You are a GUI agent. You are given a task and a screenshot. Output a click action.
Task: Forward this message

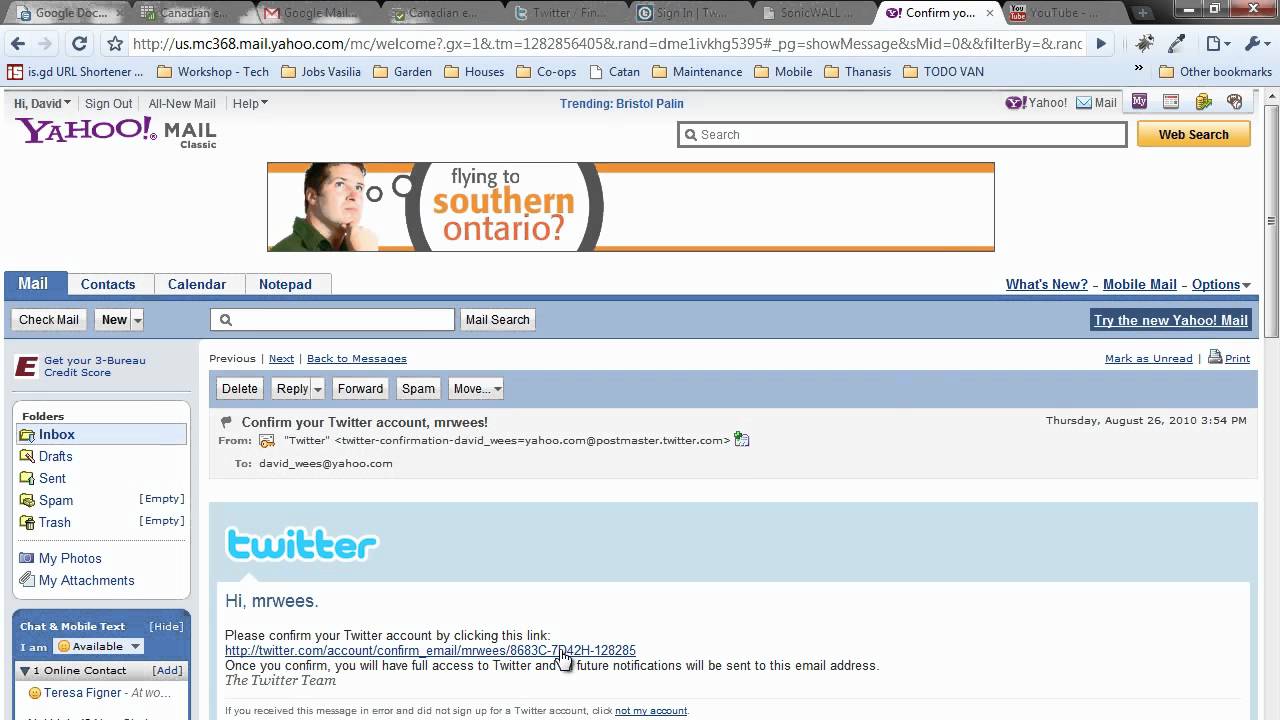point(360,389)
